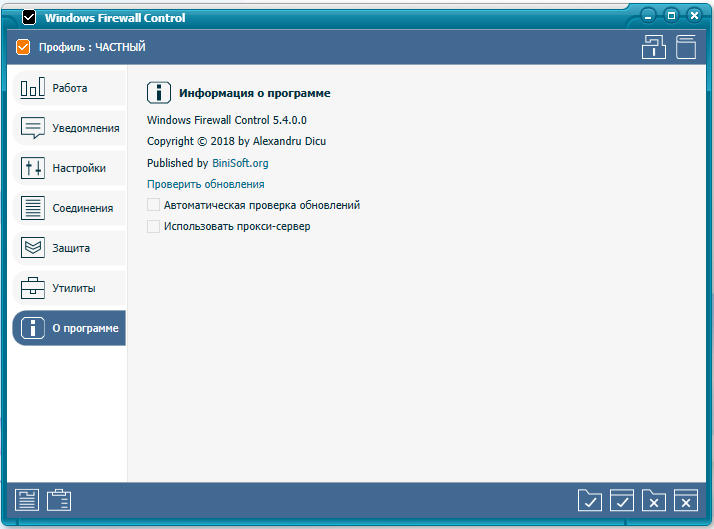Click the Профиль : ЧАСТНЫЙ label
The height and width of the screenshot is (529, 714).
(x=92, y=47)
